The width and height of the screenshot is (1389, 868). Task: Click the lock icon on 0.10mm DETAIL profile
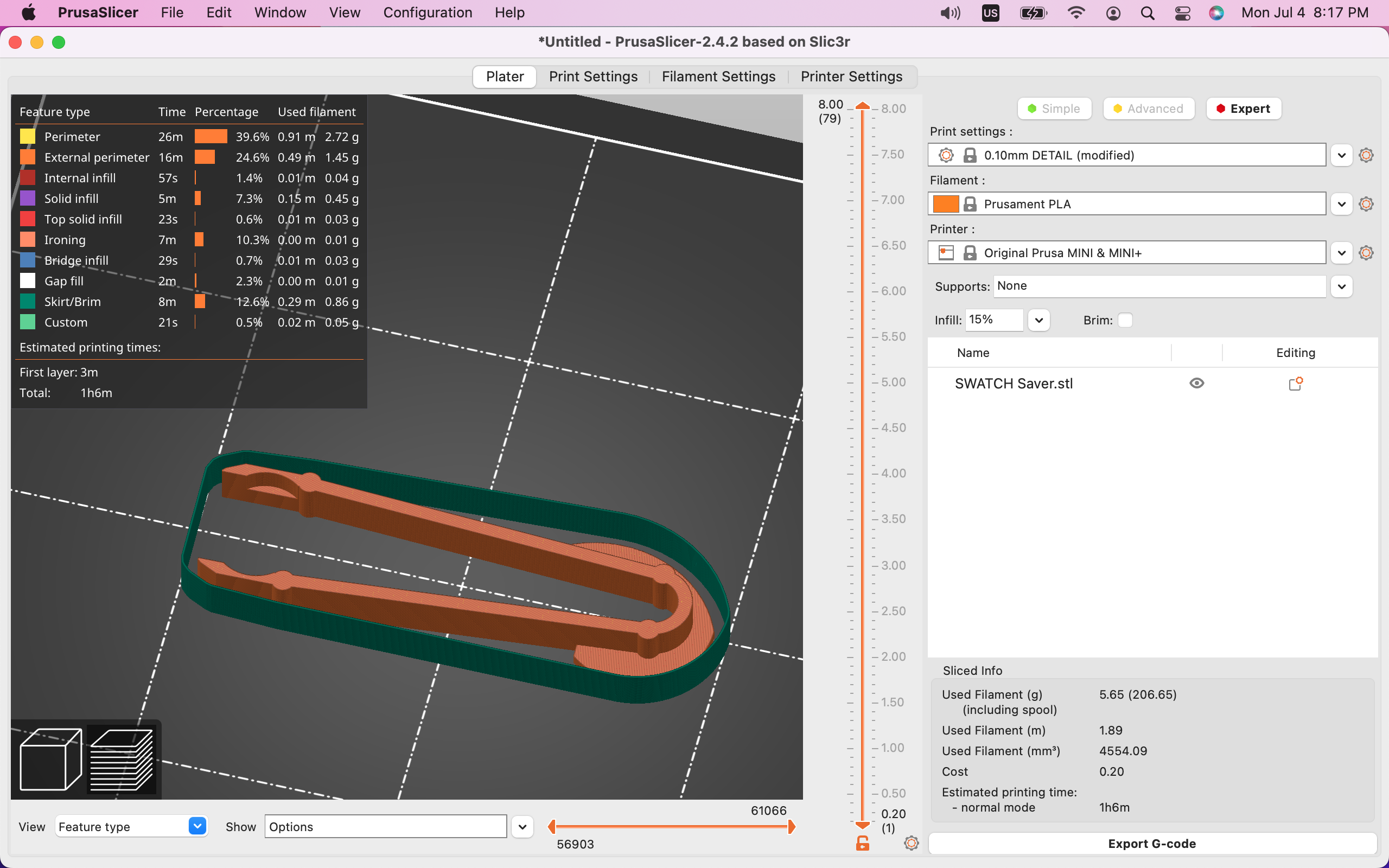971,155
